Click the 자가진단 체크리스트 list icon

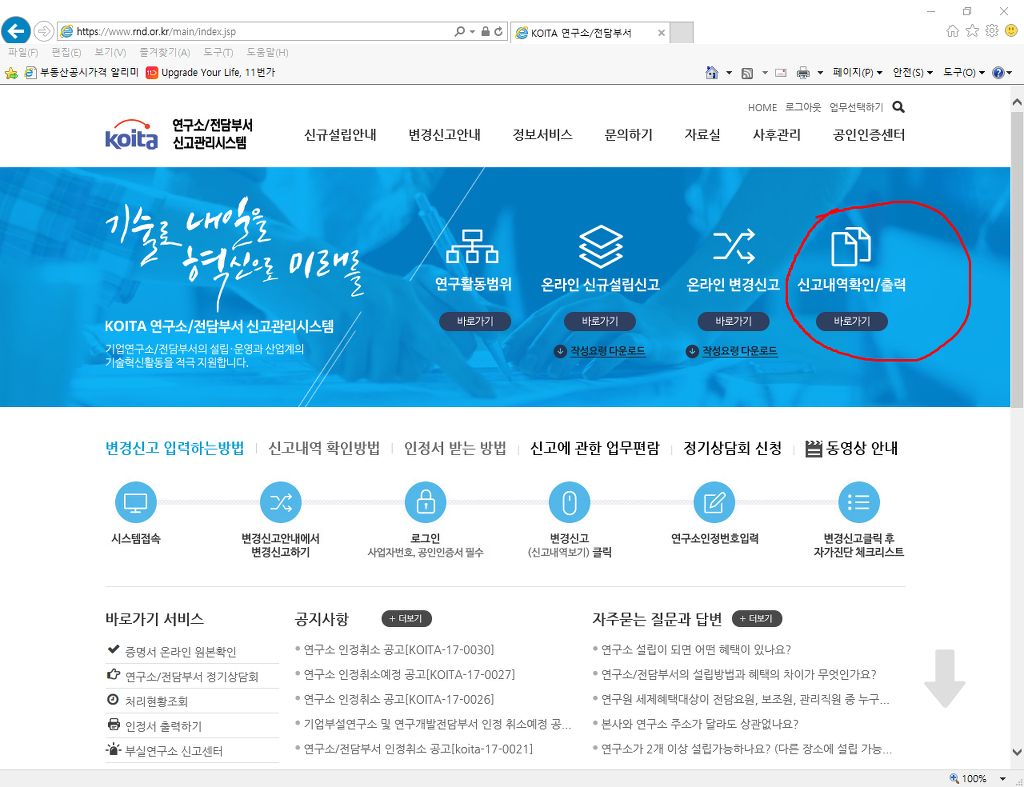click(859, 502)
